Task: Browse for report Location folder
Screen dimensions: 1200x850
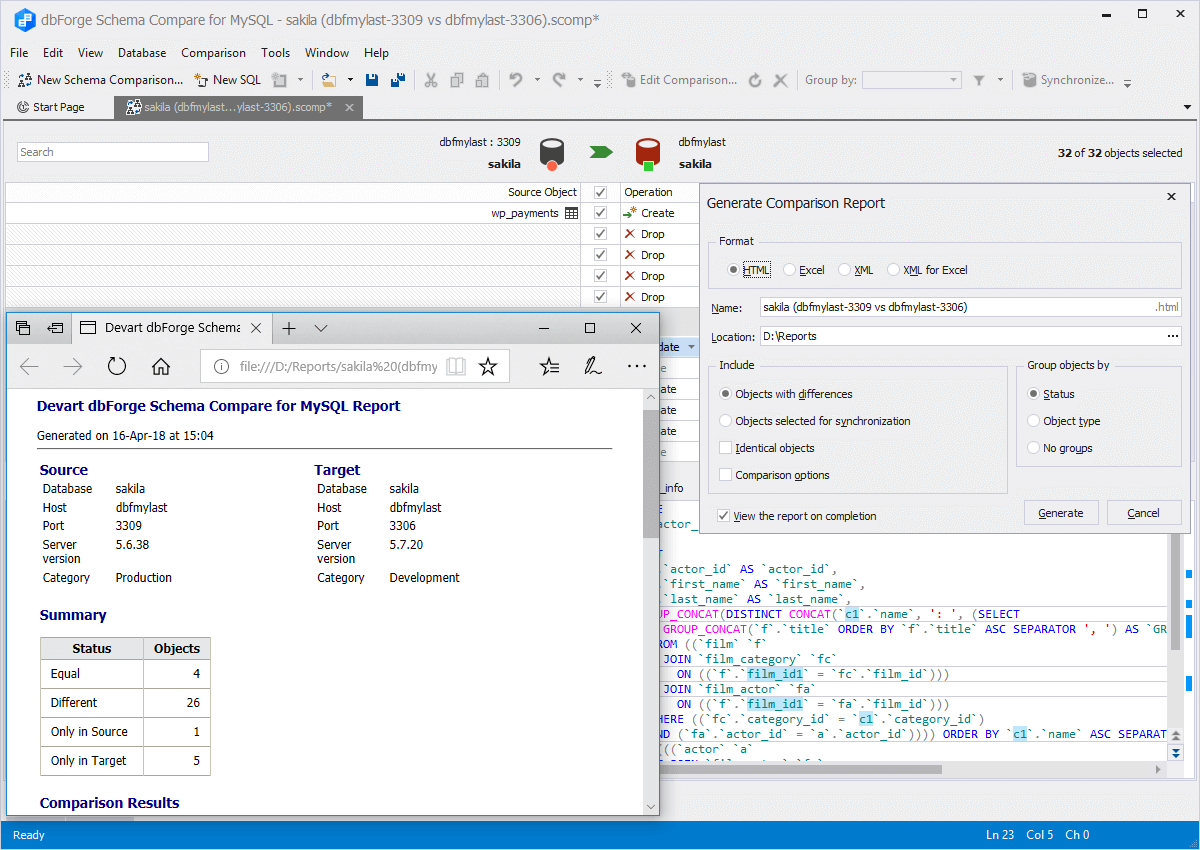Action: coord(1172,336)
